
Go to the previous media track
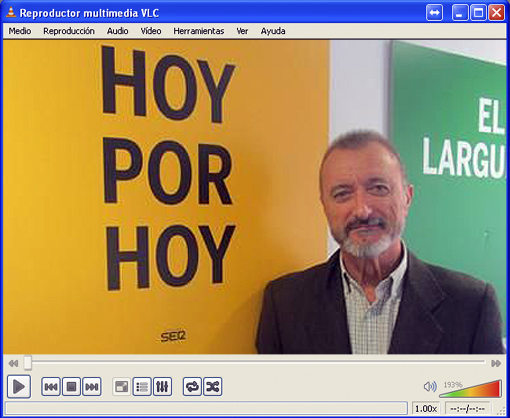(x=51, y=387)
